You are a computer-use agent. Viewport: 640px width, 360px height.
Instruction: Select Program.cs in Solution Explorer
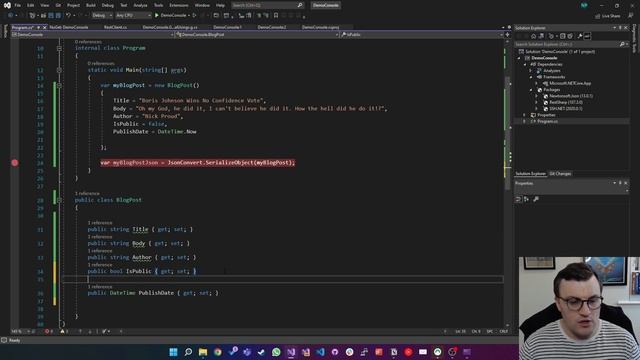[547, 122]
